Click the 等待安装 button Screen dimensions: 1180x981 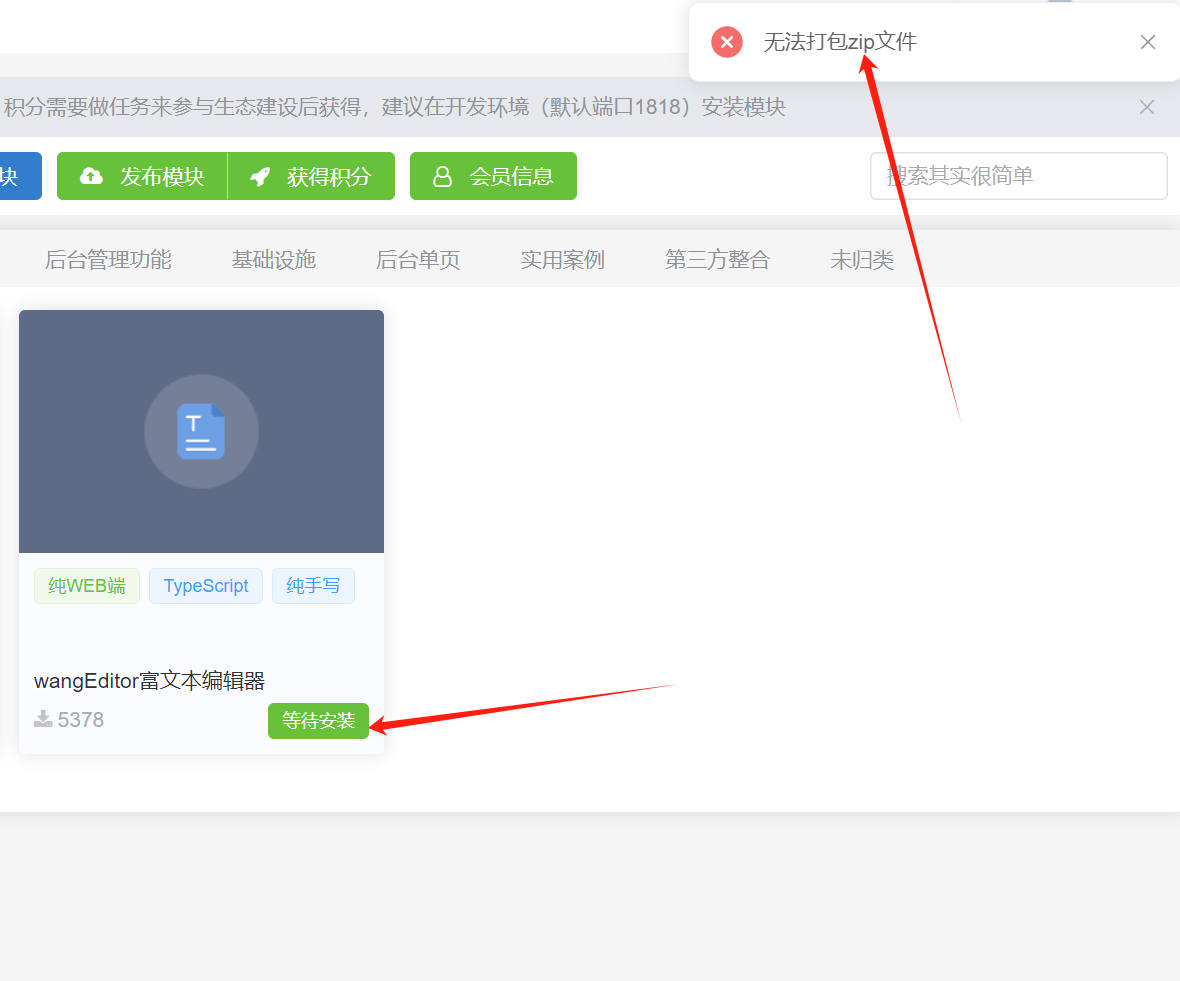pyautogui.click(x=318, y=721)
